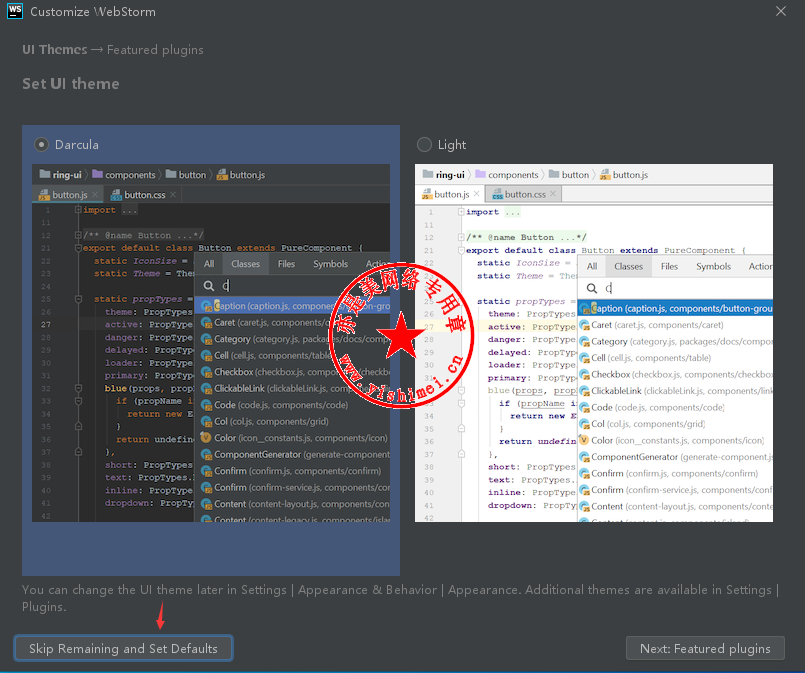This screenshot has height=673, width=805.
Task: Select the Darcula theme radio button
Action: pyautogui.click(x=42, y=145)
